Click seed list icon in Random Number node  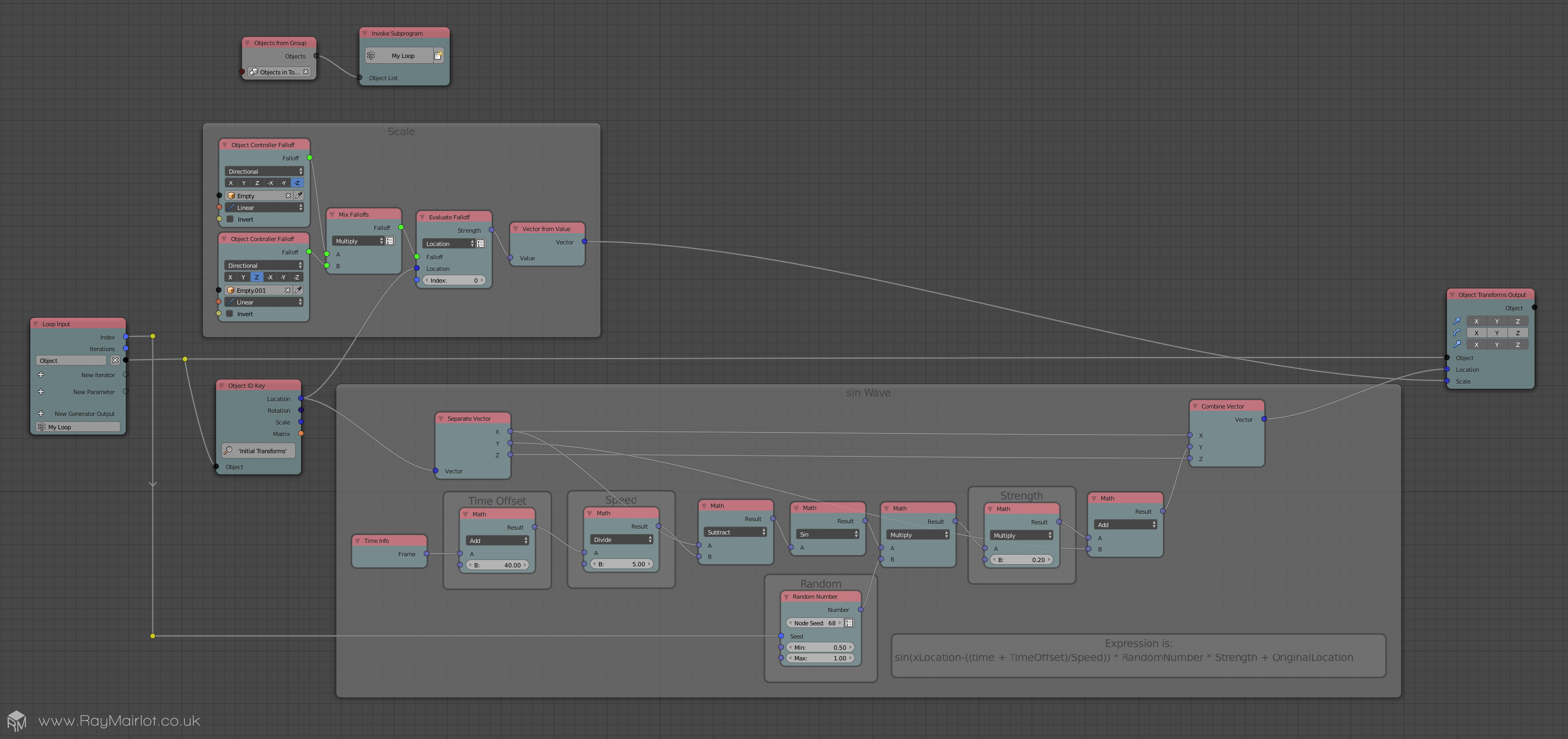pos(849,623)
